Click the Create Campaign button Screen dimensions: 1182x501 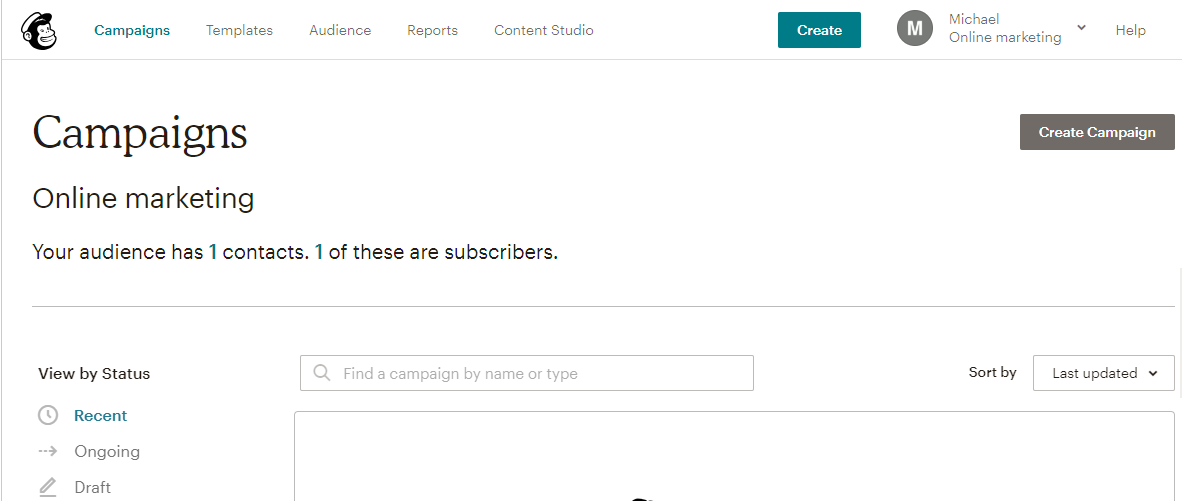(1096, 132)
